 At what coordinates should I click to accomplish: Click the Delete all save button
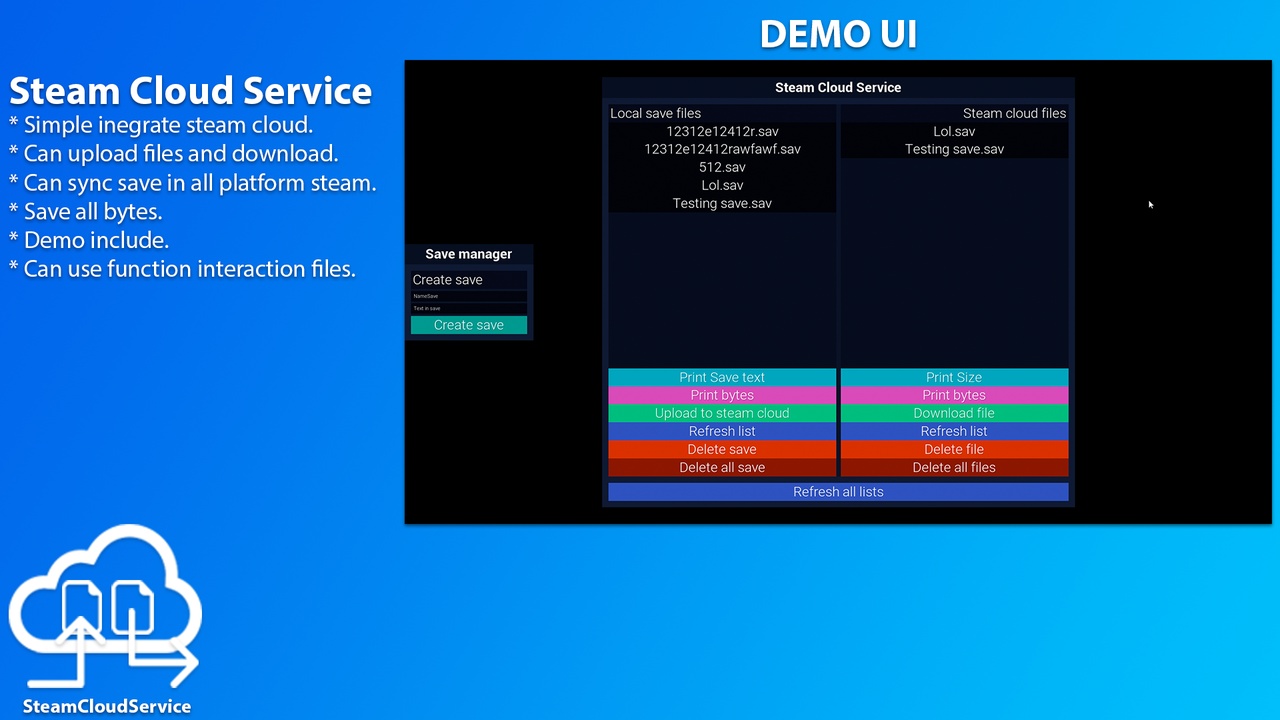(722, 467)
